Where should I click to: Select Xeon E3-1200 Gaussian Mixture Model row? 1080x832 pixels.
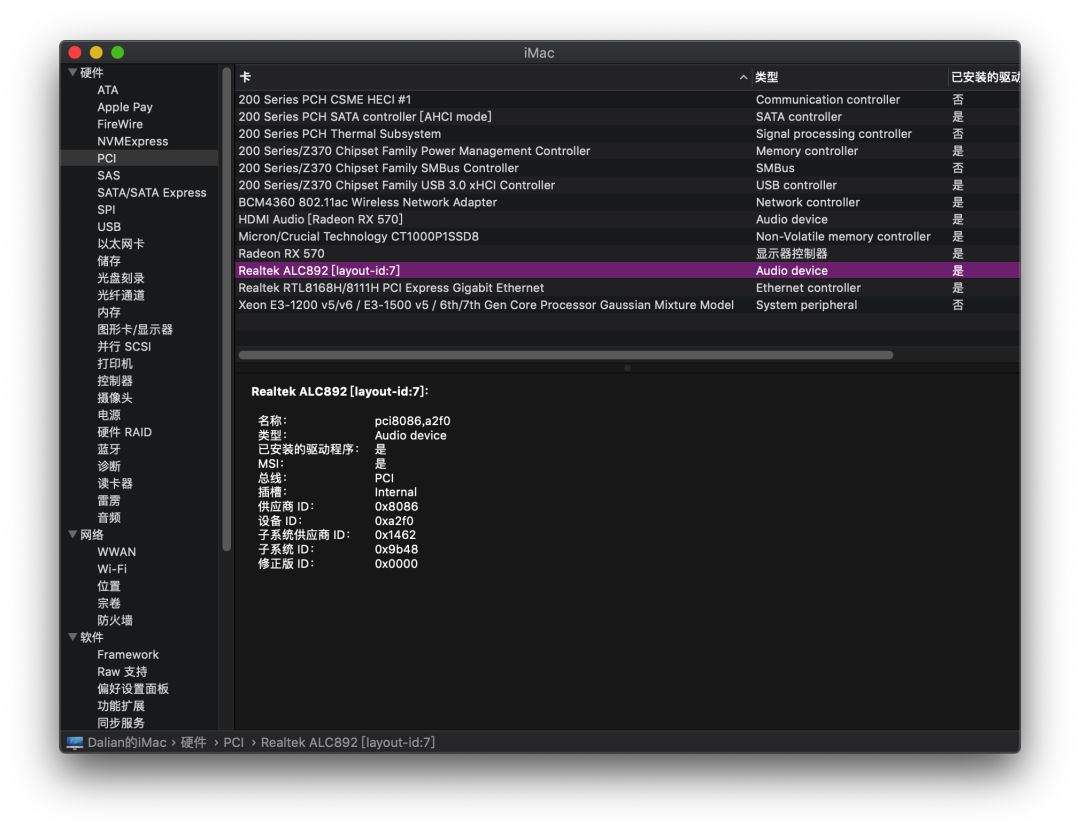627,305
